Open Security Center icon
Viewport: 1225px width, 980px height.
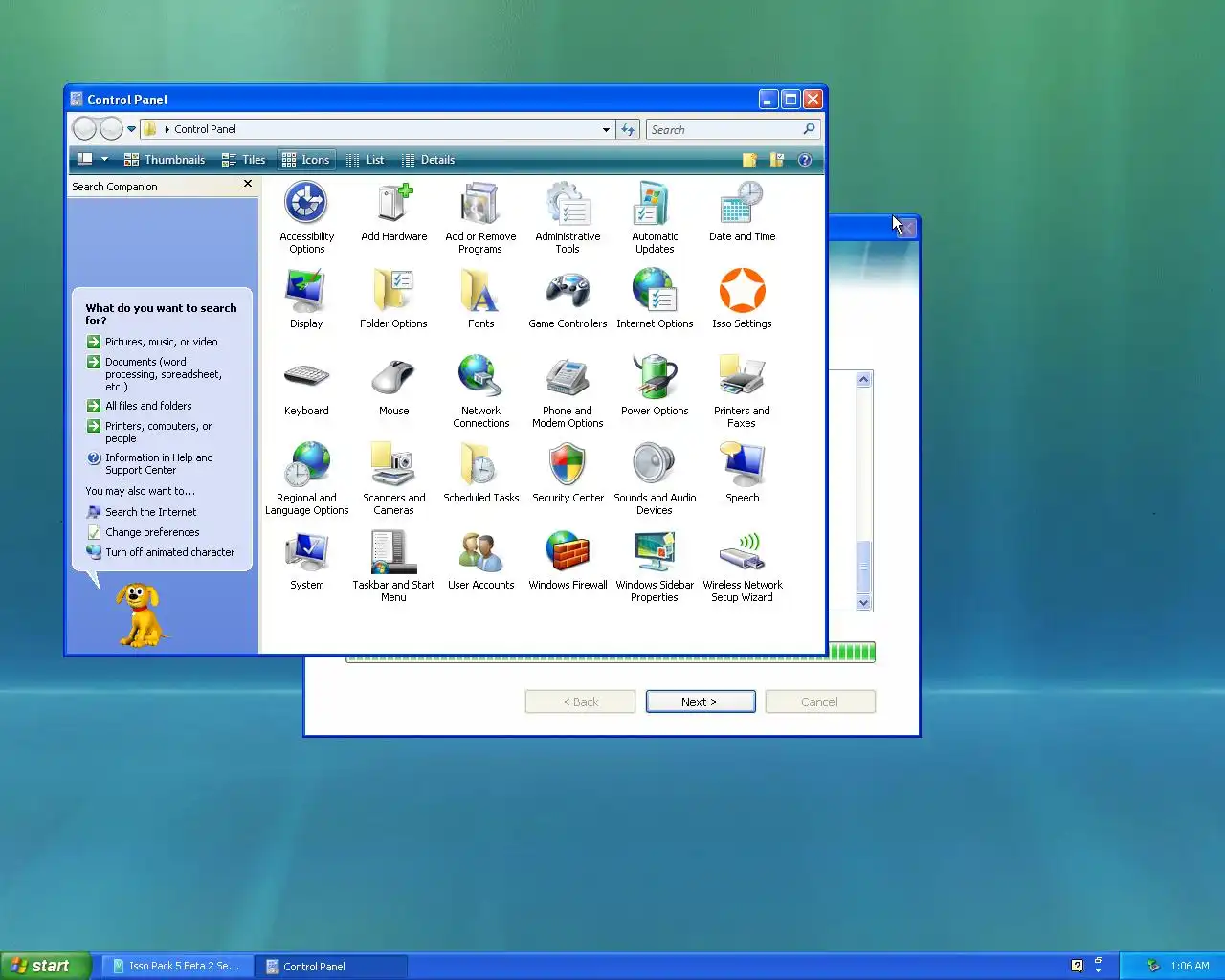pos(568,474)
